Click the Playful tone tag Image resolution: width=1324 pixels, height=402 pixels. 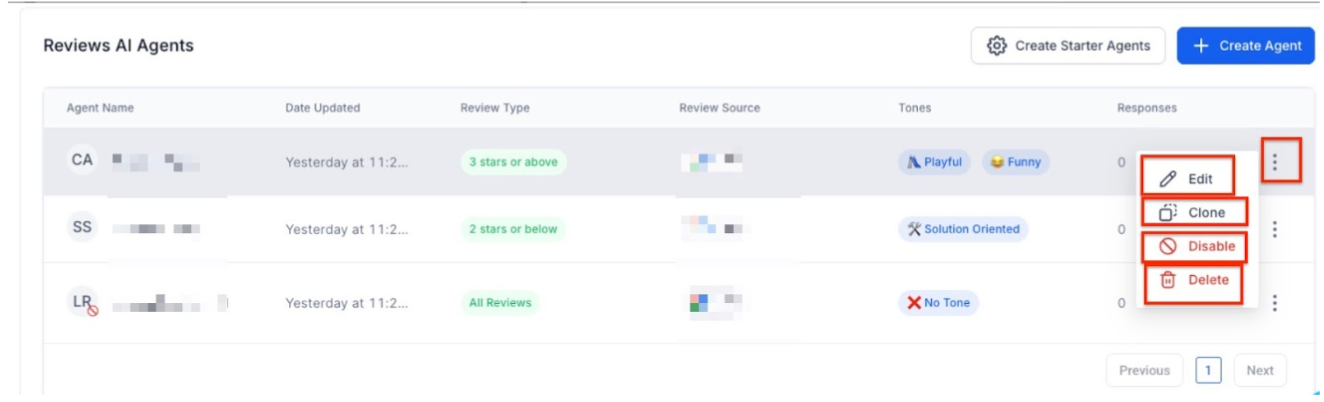934,162
